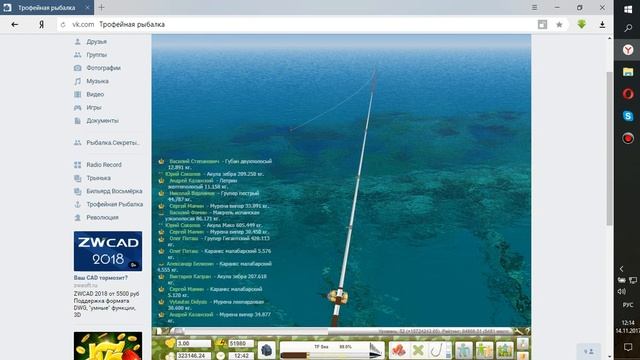The height and width of the screenshot is (360, 640).
Task: Click the gold coins icon in game
Action: click(170, 343)
